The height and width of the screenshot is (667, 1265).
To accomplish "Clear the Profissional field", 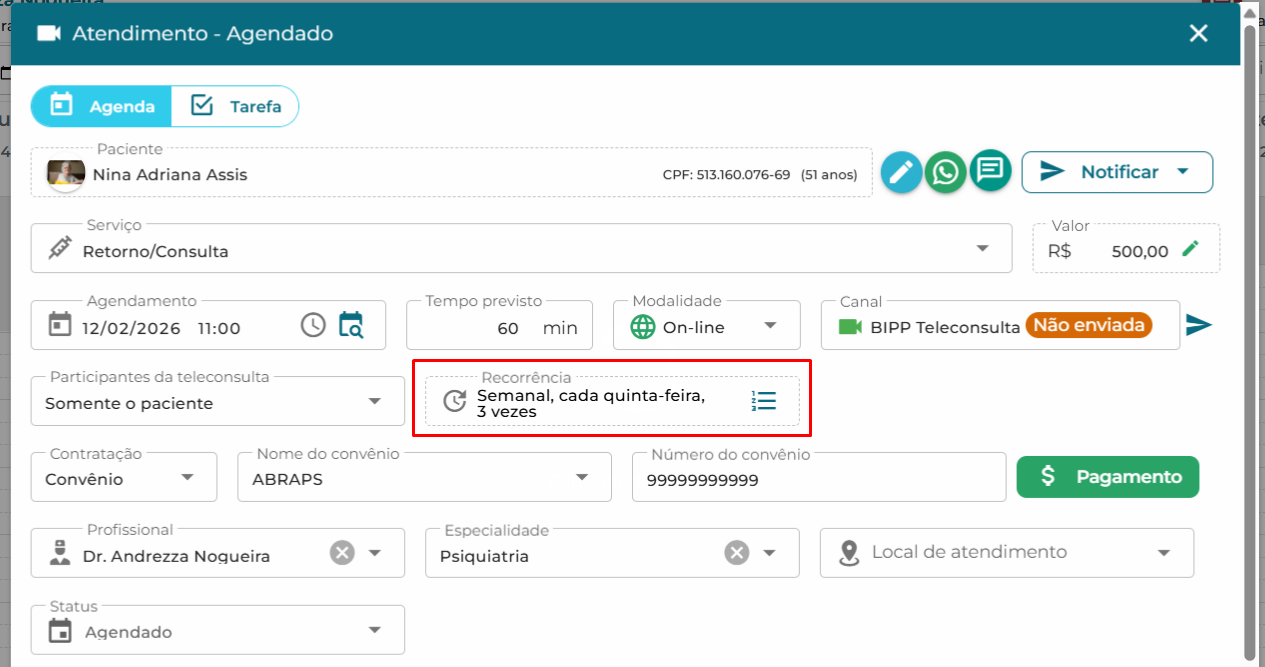I will pos(343,553).
